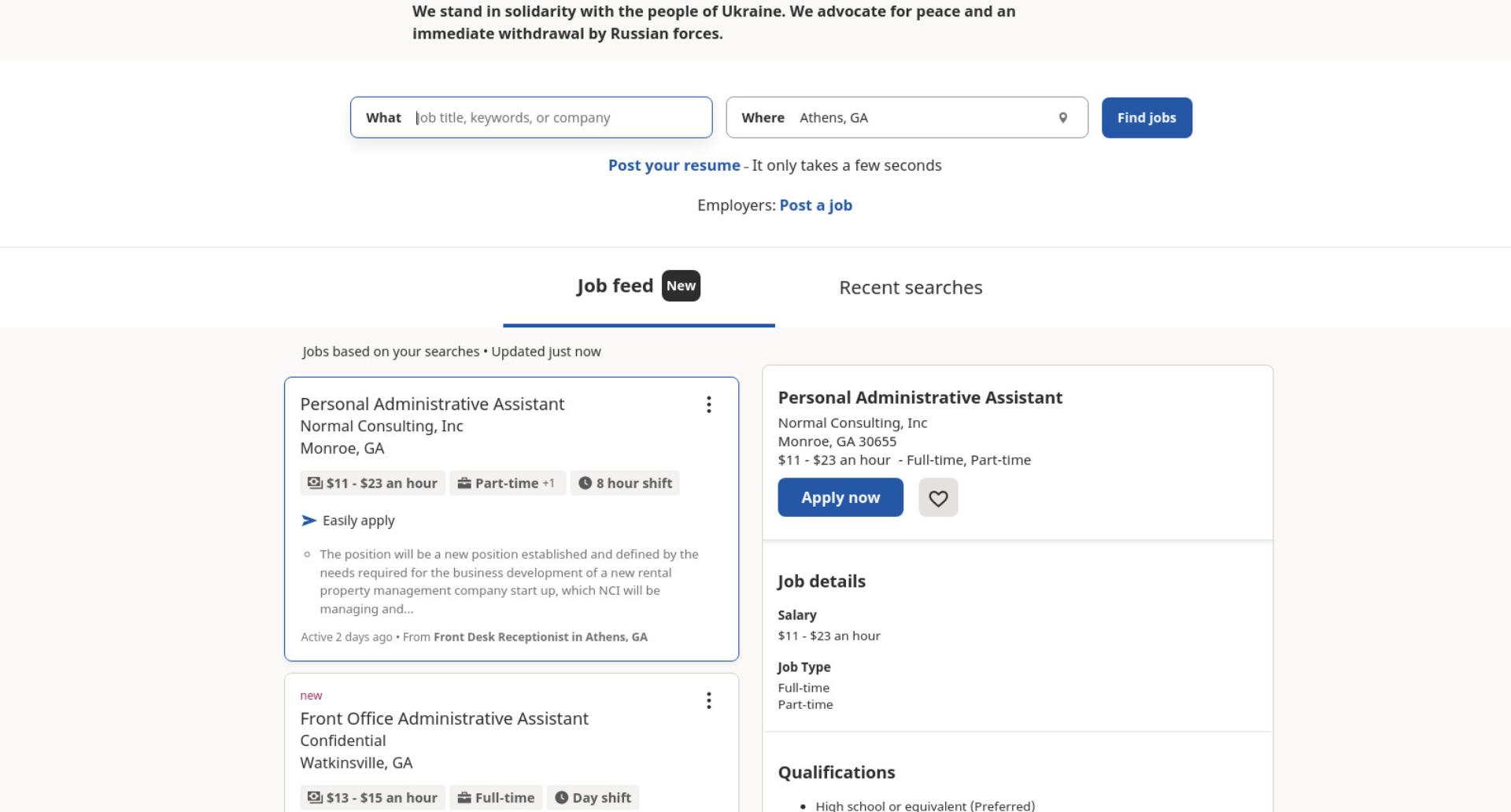This screenshot has width=1511, height=812.
Task: Save job with the heart icon
Action: point(938,497)
